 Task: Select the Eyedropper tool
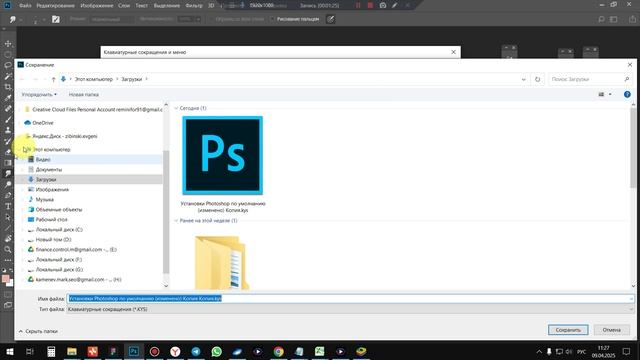[x=8, y=98]
